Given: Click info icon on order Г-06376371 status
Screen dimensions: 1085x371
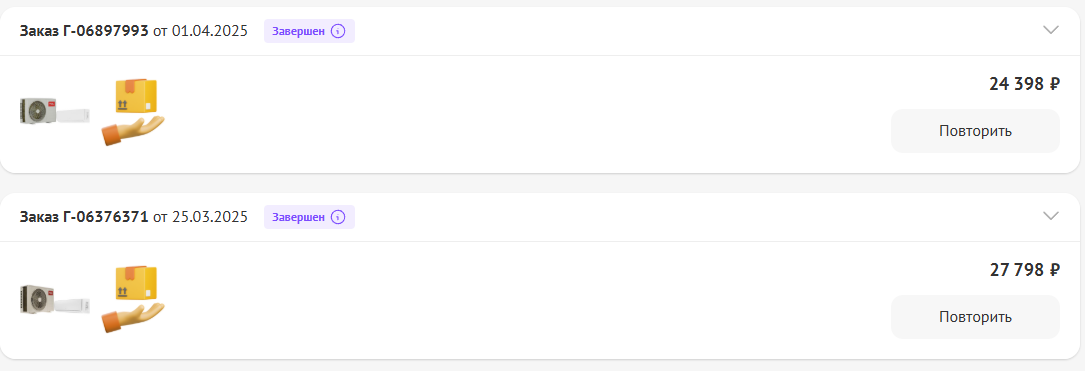Looking at the screenshot, I should [x=338, y=217].
